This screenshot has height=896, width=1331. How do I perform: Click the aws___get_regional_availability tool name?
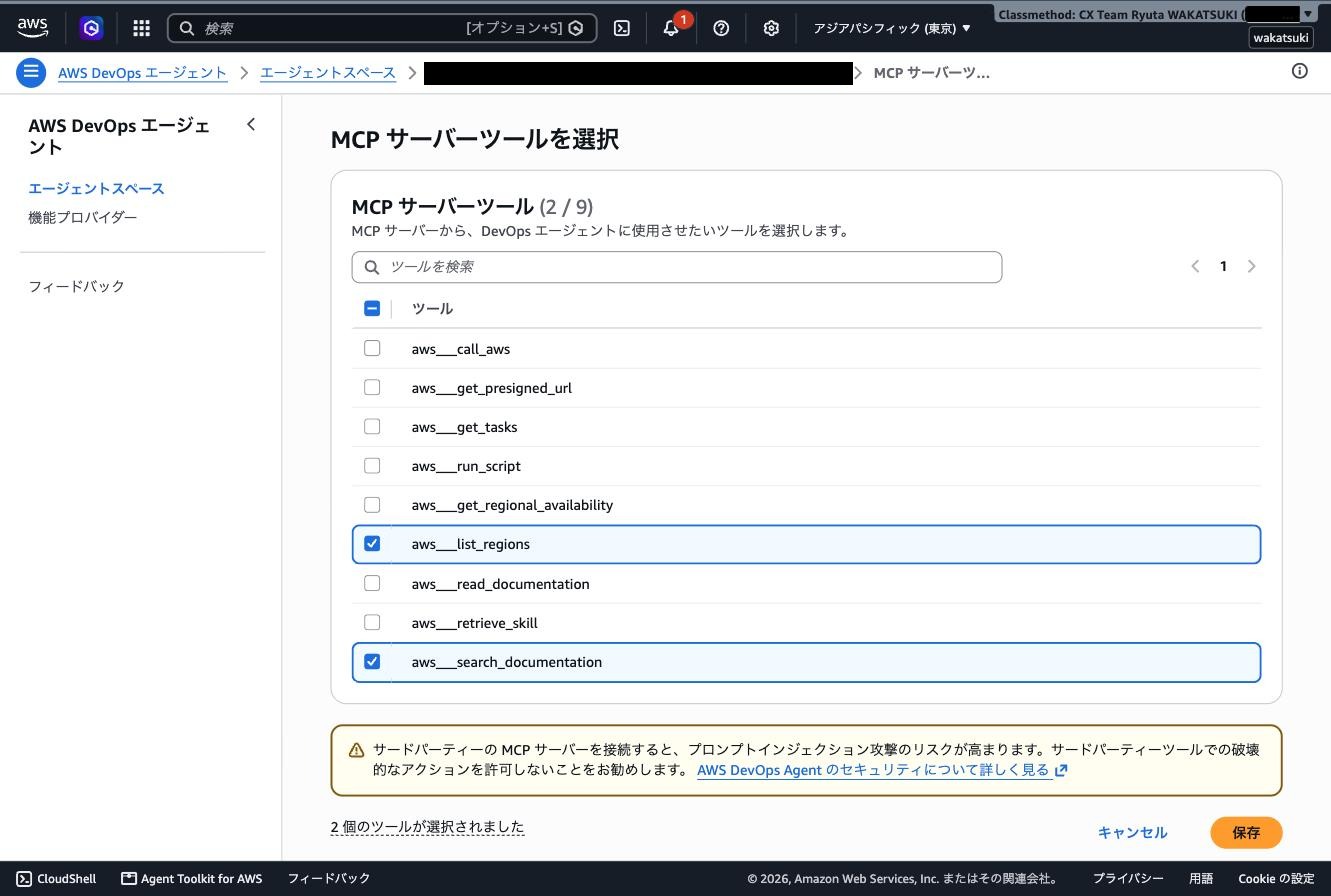click(512, 505)
